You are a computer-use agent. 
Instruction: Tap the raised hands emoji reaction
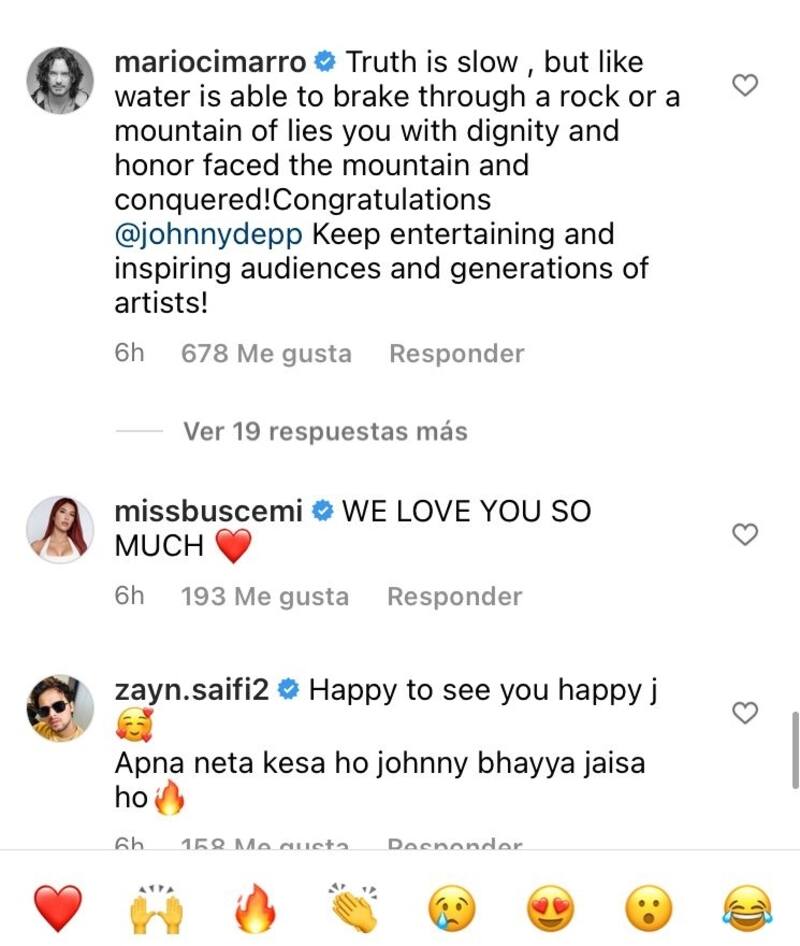click(x=155, y=908)
